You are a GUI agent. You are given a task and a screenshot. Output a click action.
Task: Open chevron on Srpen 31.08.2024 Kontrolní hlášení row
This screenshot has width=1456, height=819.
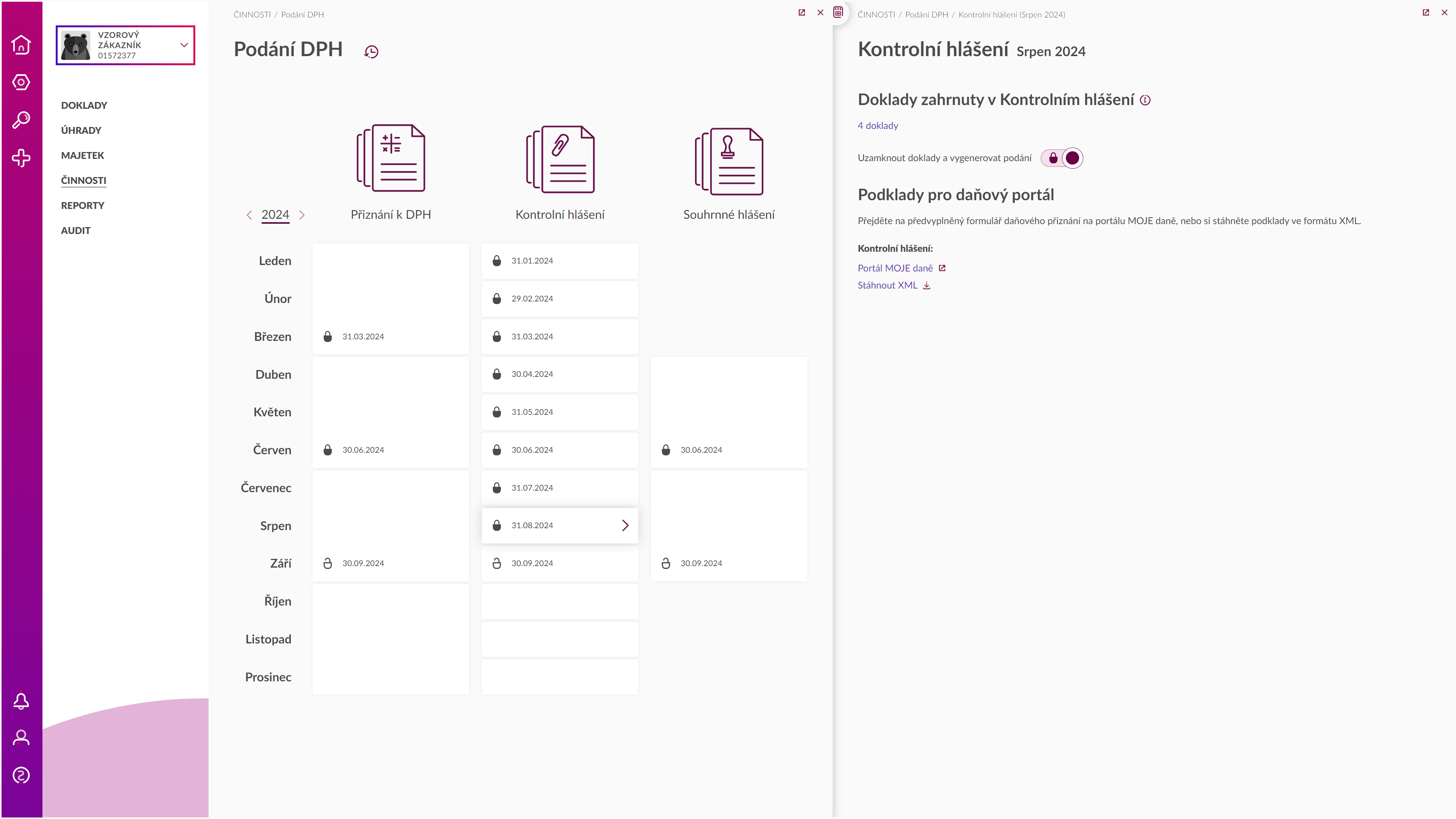[625, 526]
